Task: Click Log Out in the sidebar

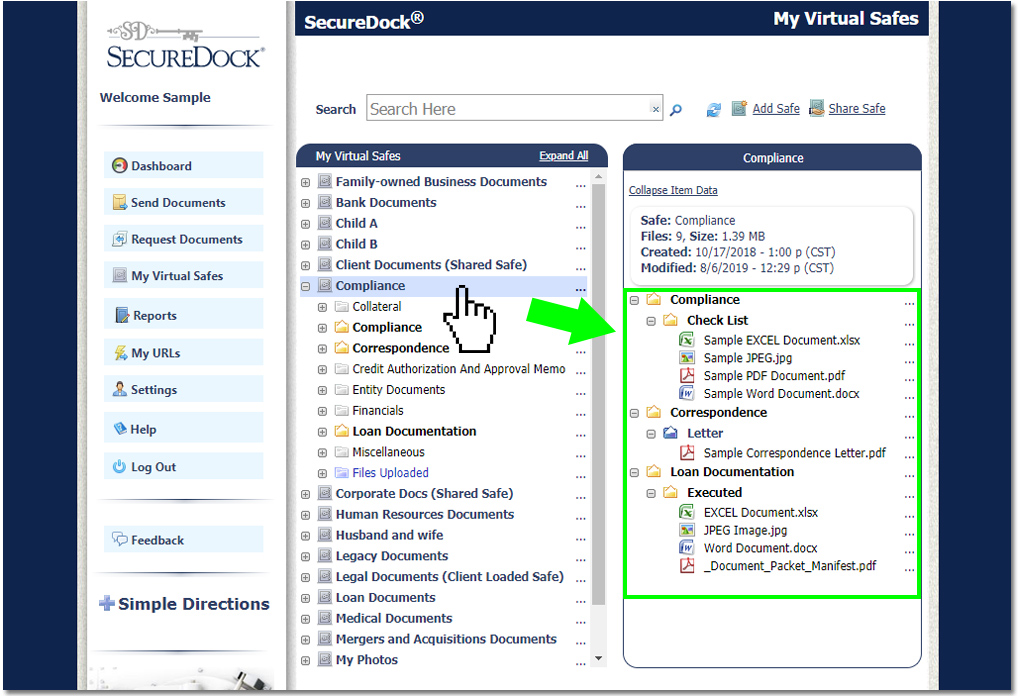Action: (x=184, y=466)
